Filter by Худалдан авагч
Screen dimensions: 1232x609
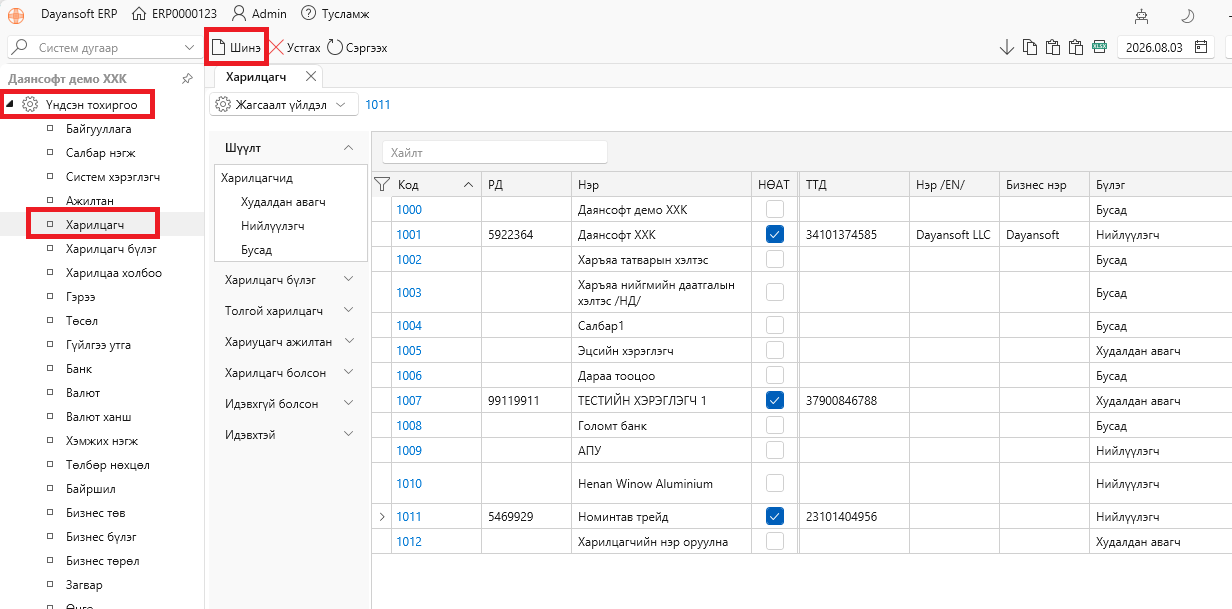[283, 202]
